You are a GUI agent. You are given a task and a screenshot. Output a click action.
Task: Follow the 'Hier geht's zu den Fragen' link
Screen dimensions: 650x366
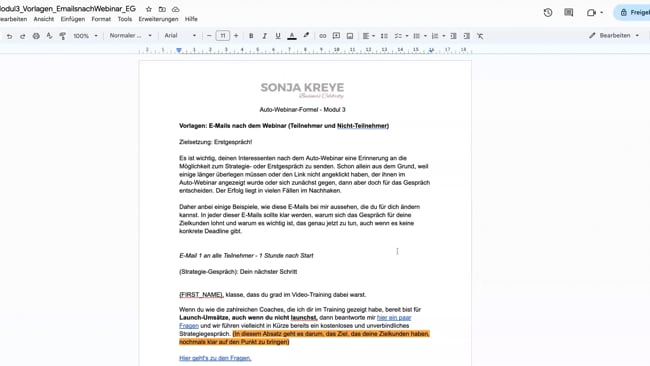(x=215, y=358)
